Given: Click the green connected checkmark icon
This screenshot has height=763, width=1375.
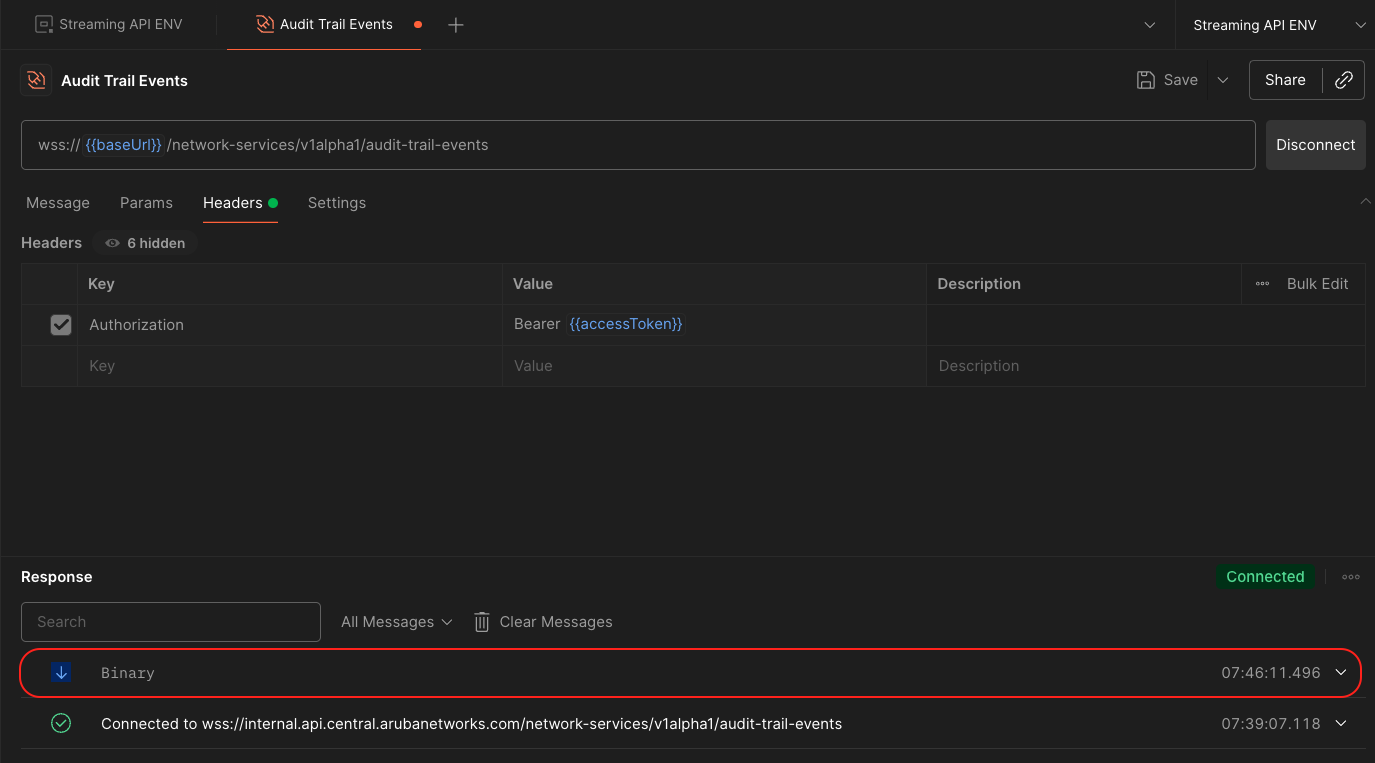Looking at the screenshot, I should tap(61, 723).
